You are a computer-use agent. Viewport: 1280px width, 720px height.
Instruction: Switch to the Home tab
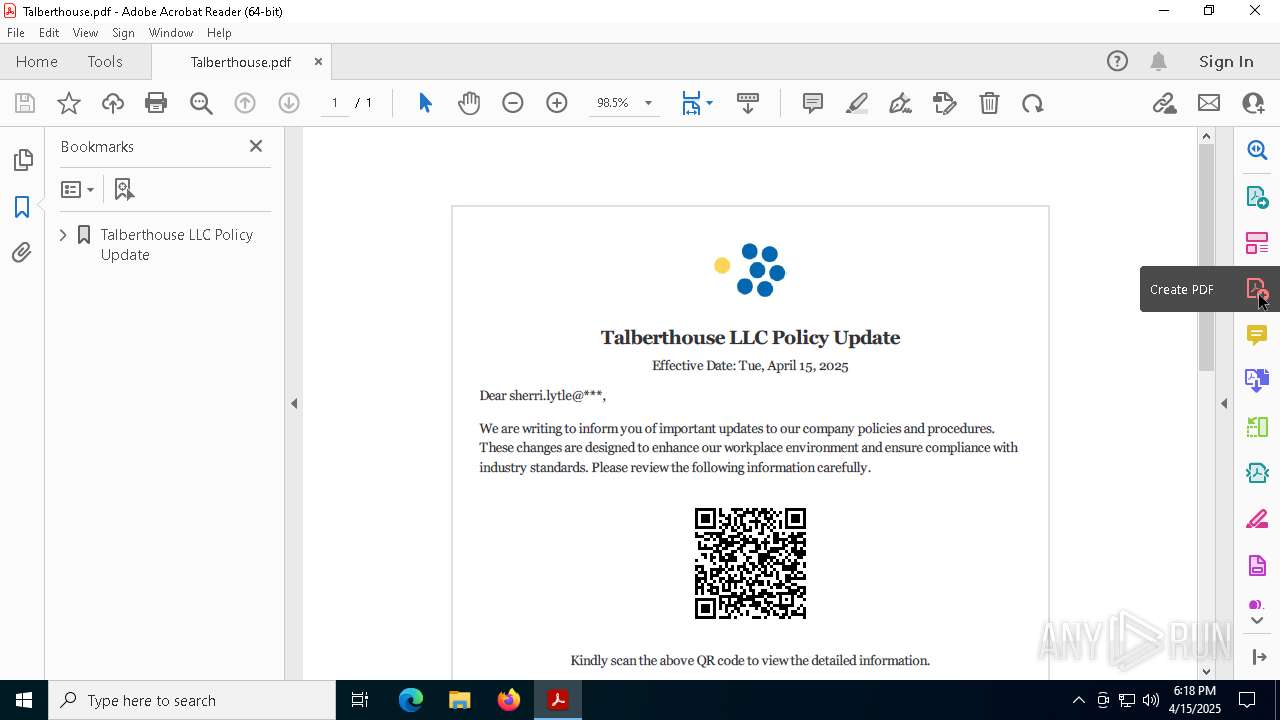point(37,62)
